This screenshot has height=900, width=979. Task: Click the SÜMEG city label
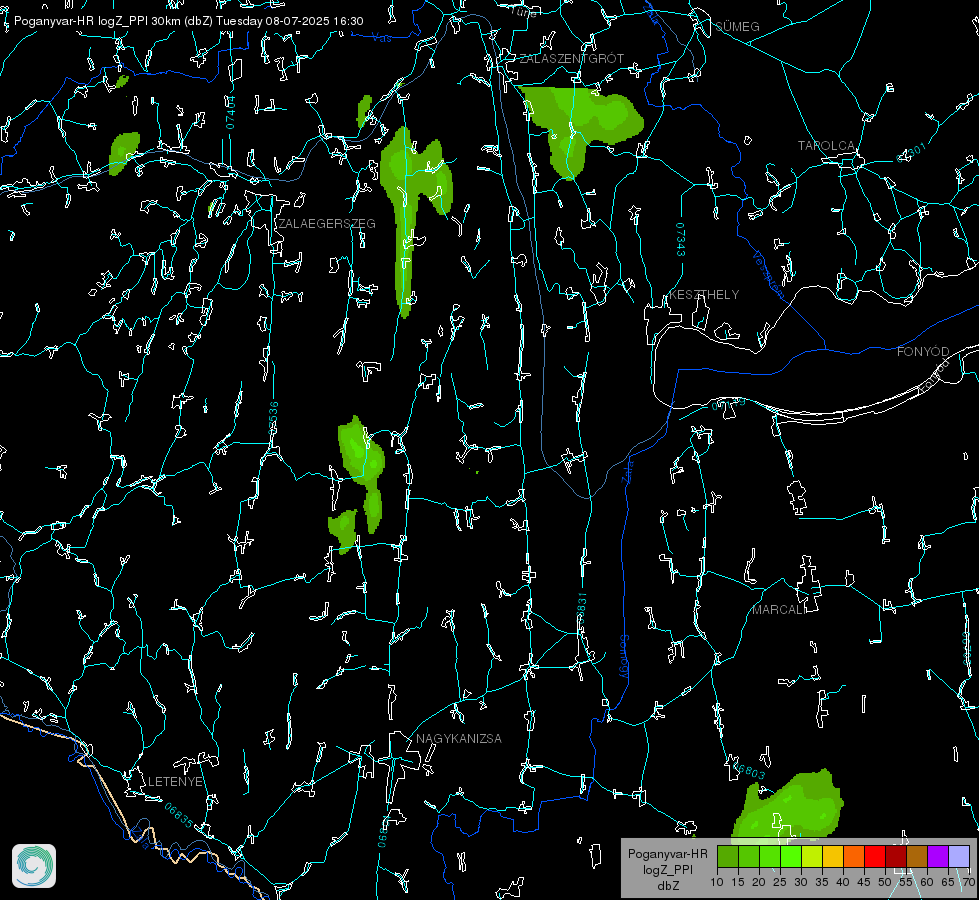737,26
